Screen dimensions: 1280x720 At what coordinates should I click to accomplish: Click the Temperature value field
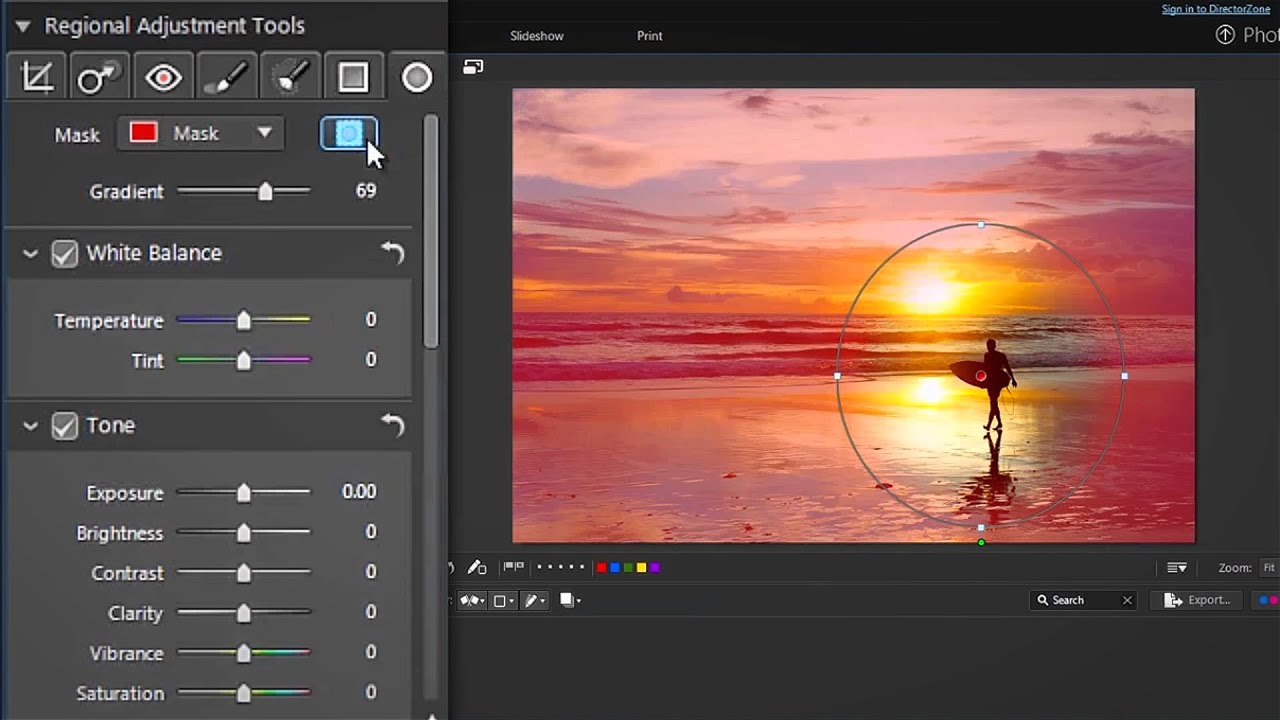tap(371, 319)
